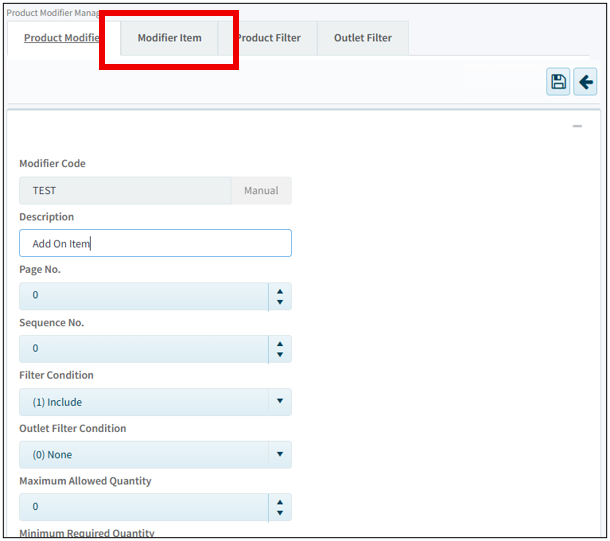Increase Page No. with up arrow
This screenshot has width=610, height=541.
(280, 290)
